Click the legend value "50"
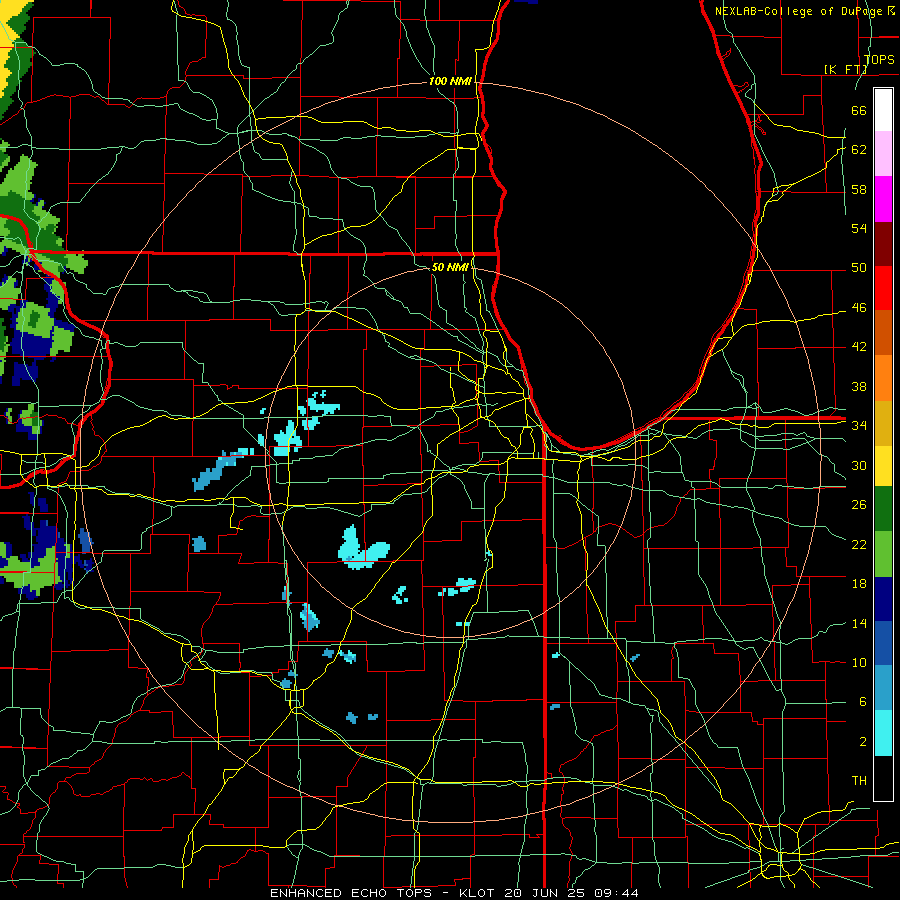The image size is (900, 900). 859,268
